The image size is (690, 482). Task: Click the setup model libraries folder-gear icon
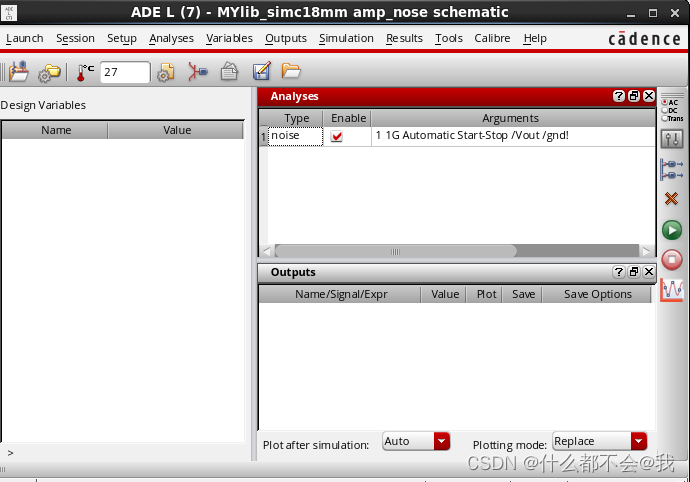click(x=49, y=73)
